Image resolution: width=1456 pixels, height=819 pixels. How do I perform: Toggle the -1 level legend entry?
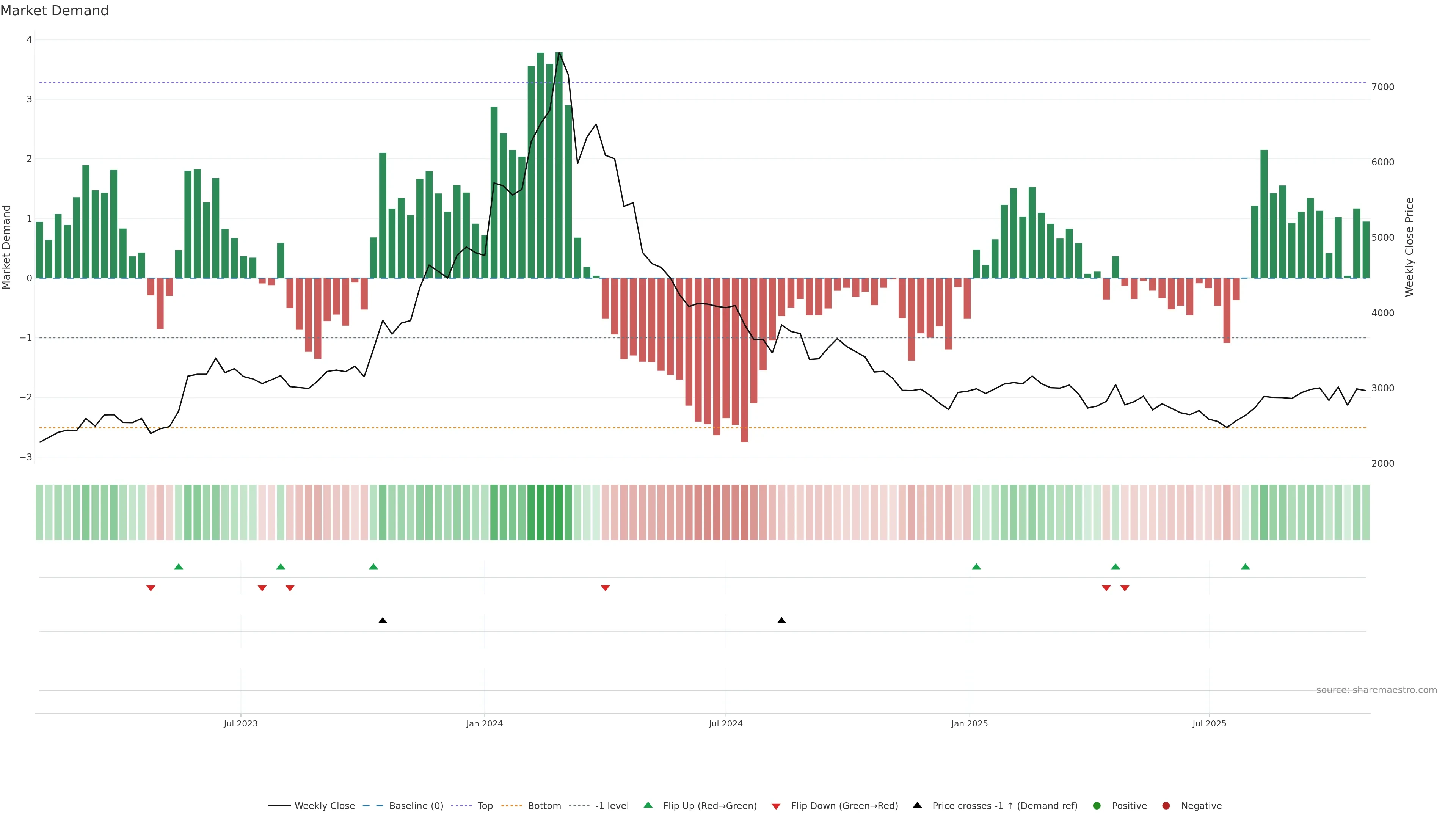pyautogui.click(x=612, y=806)
